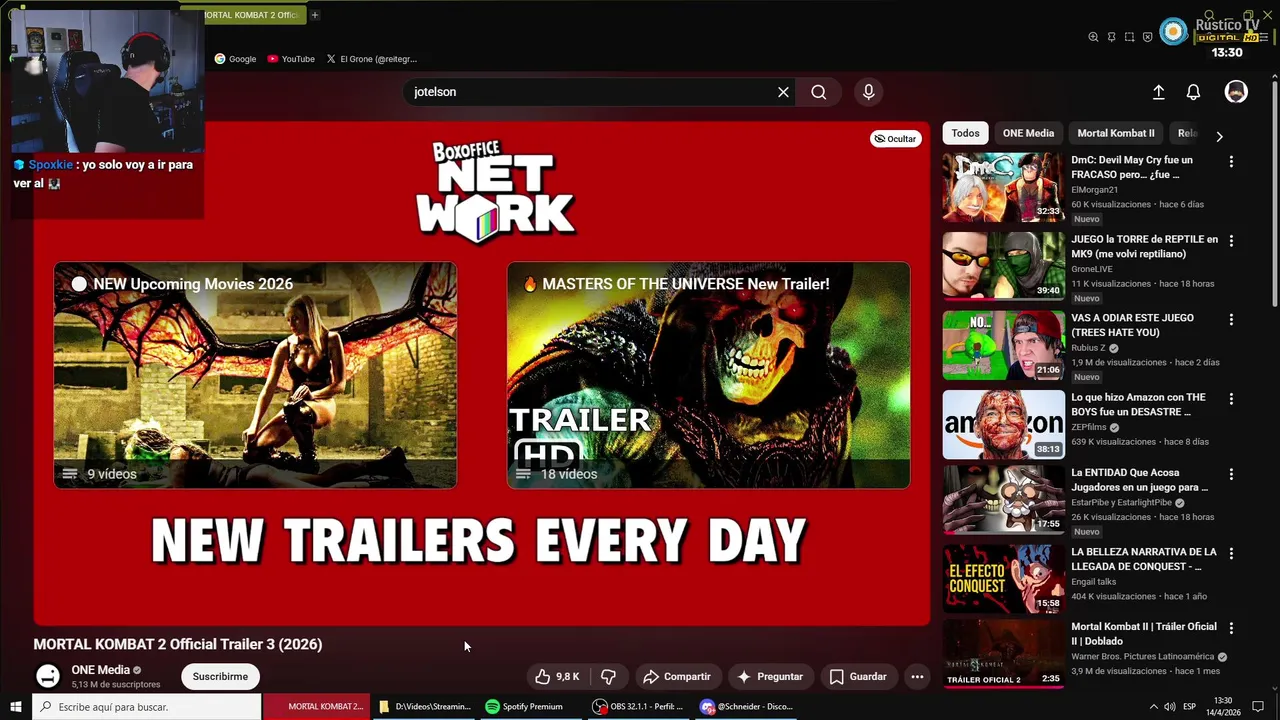Open 'La ENTIDAD Que Acosa Jugadores' video title
Image resolution: width=1280 pixels, height=720 pixels.
[1139, 480]
